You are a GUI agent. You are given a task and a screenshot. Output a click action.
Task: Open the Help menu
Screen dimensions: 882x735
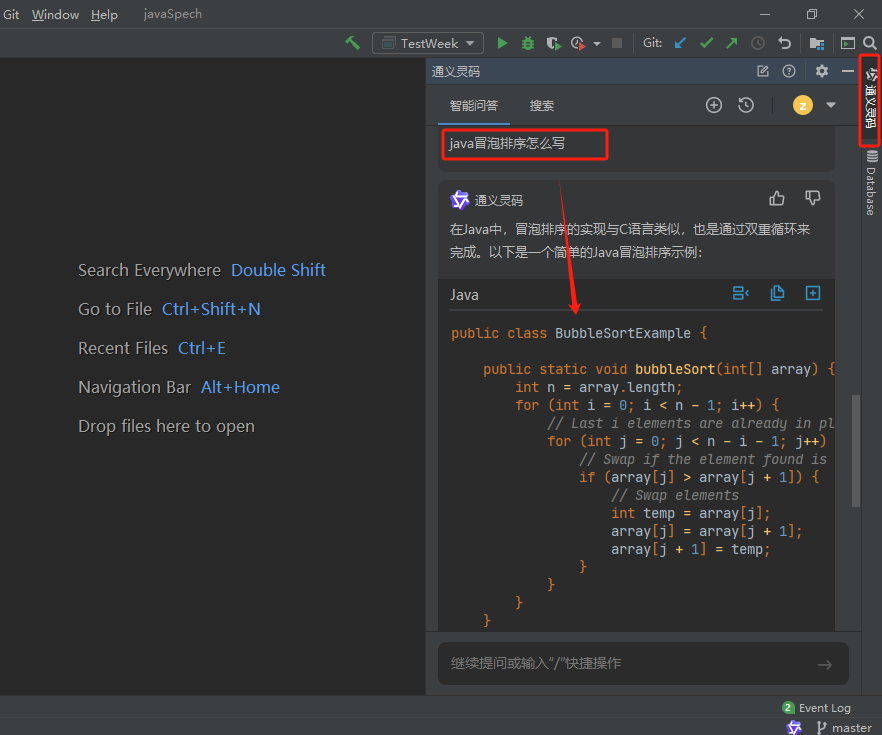[104, 15]
